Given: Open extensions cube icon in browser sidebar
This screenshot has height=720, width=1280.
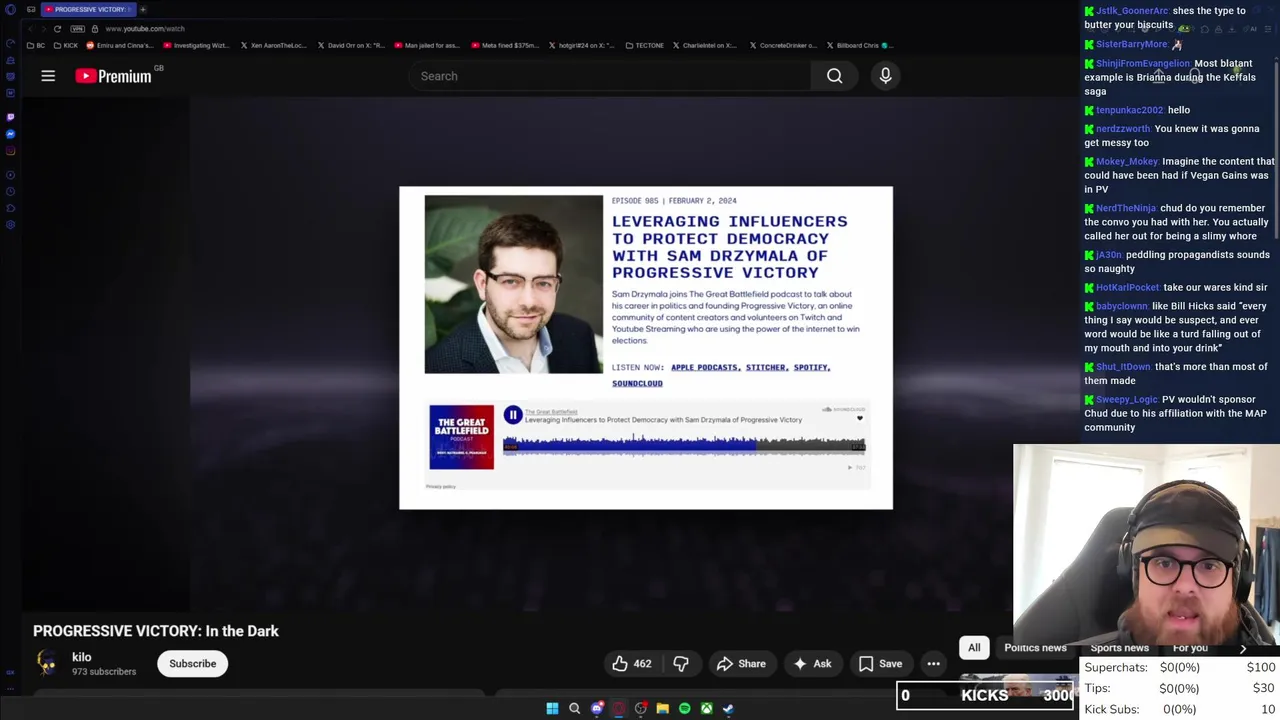Looking at the screenshot, I should pos(10,208).
